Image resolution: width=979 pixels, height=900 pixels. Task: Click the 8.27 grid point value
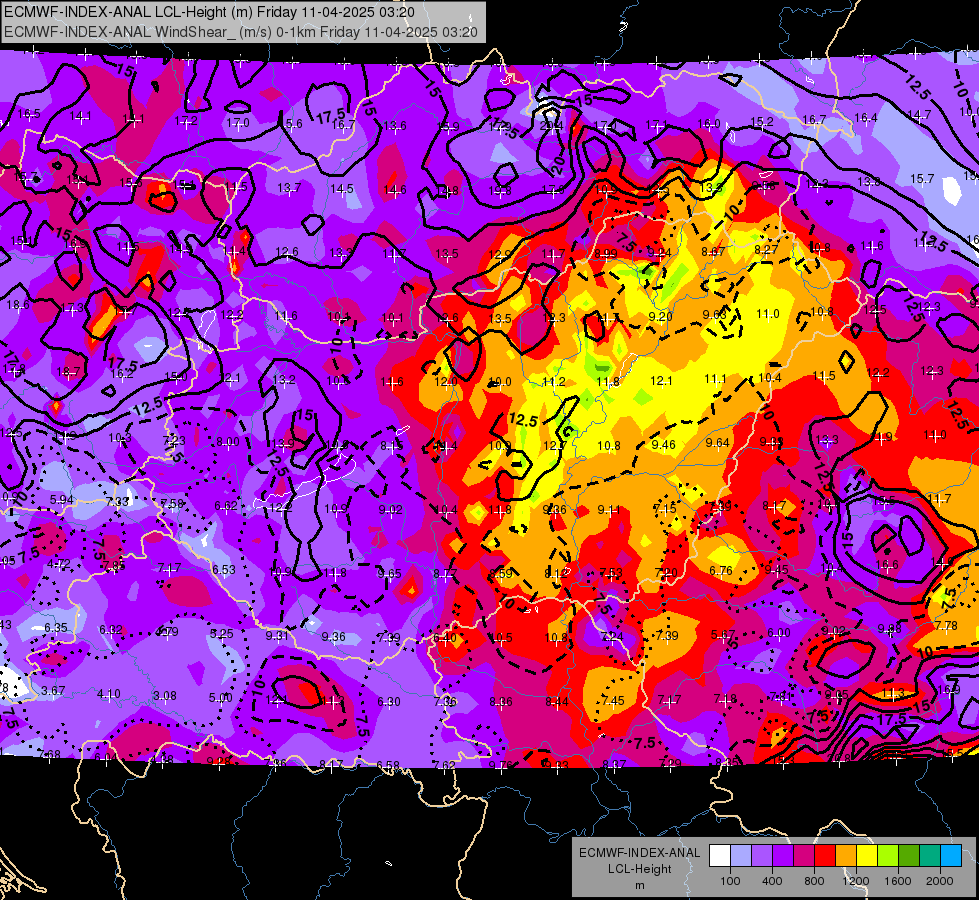click(x=767, y=250)
